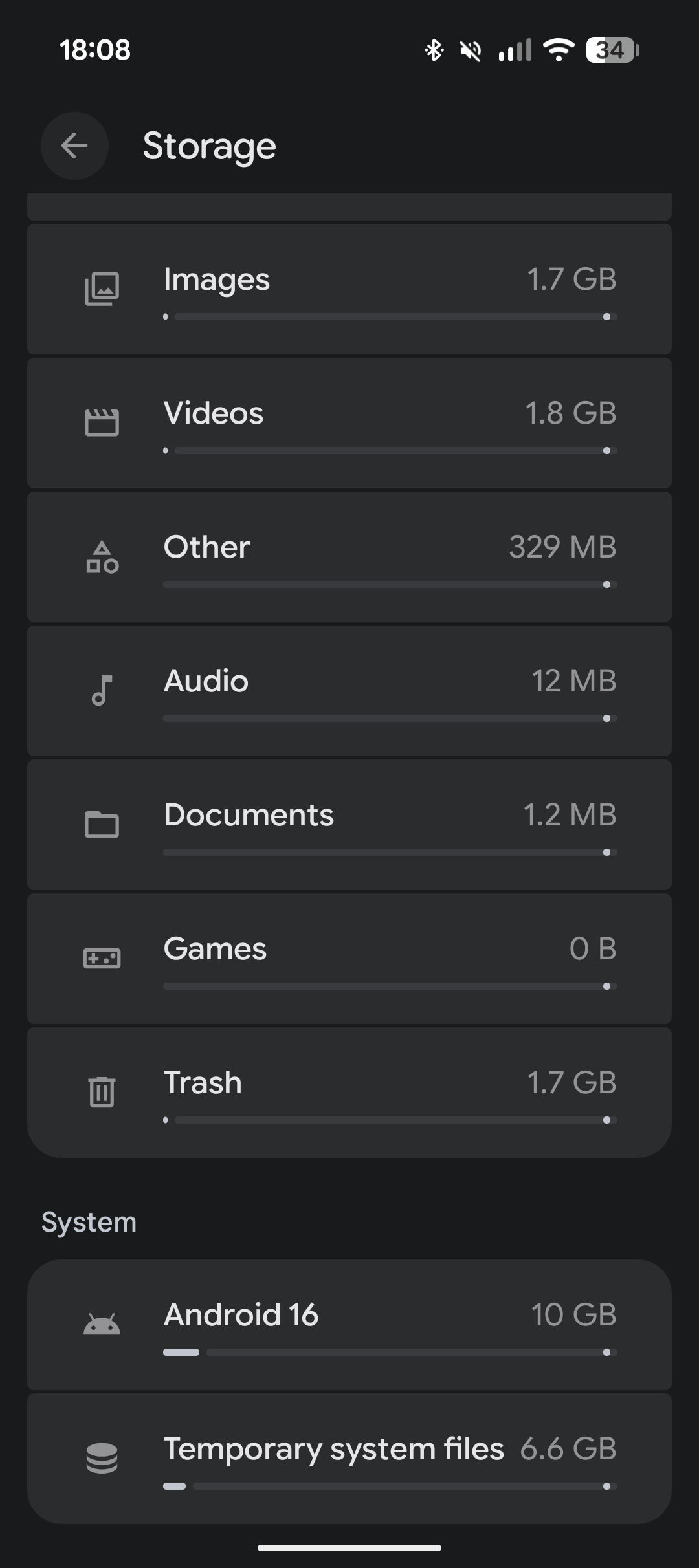Tap the Storage page title
This screenshot has width=699, height=1568.
click(209, 146)
